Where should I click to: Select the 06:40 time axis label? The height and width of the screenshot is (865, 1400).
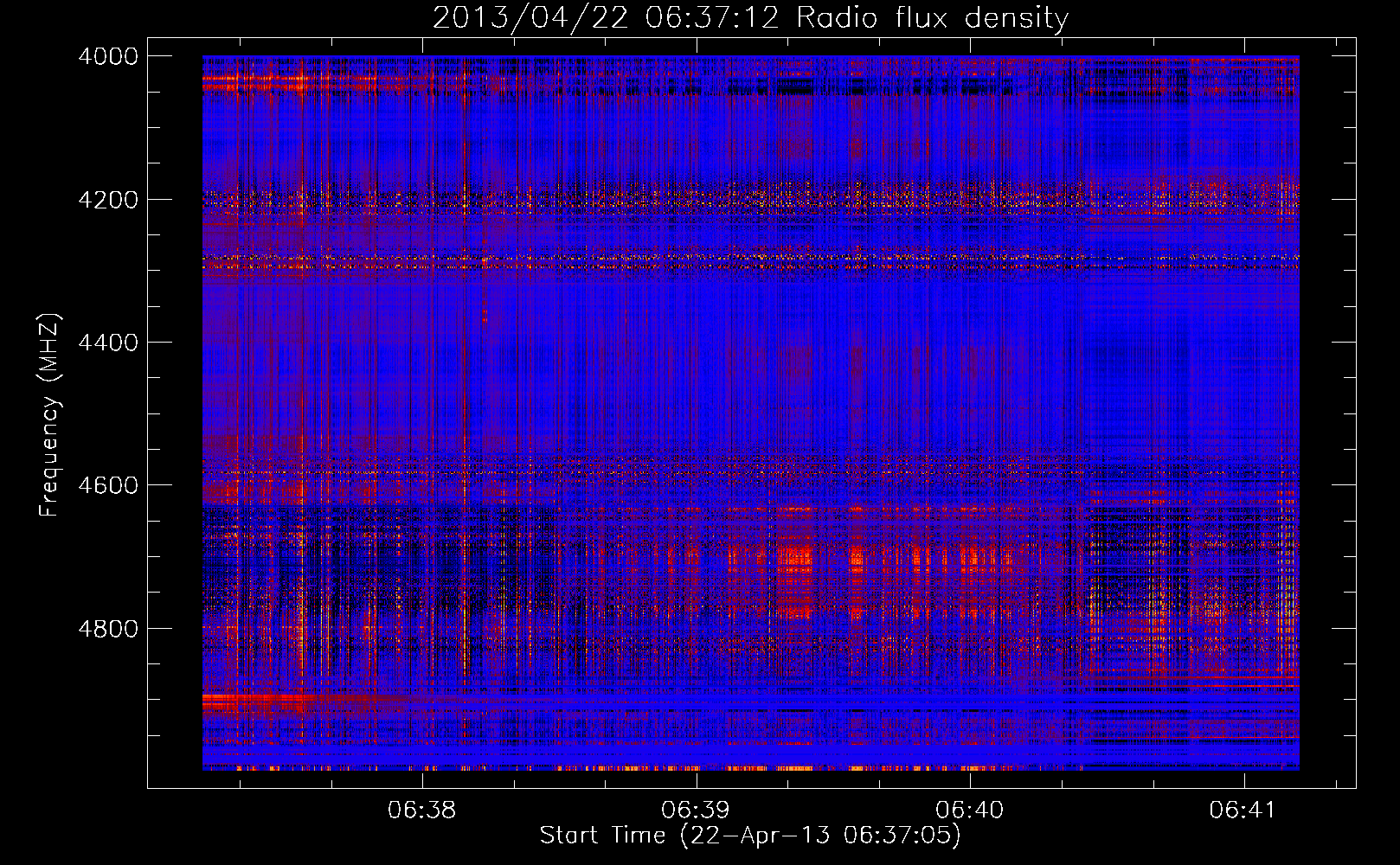[970, 811]
